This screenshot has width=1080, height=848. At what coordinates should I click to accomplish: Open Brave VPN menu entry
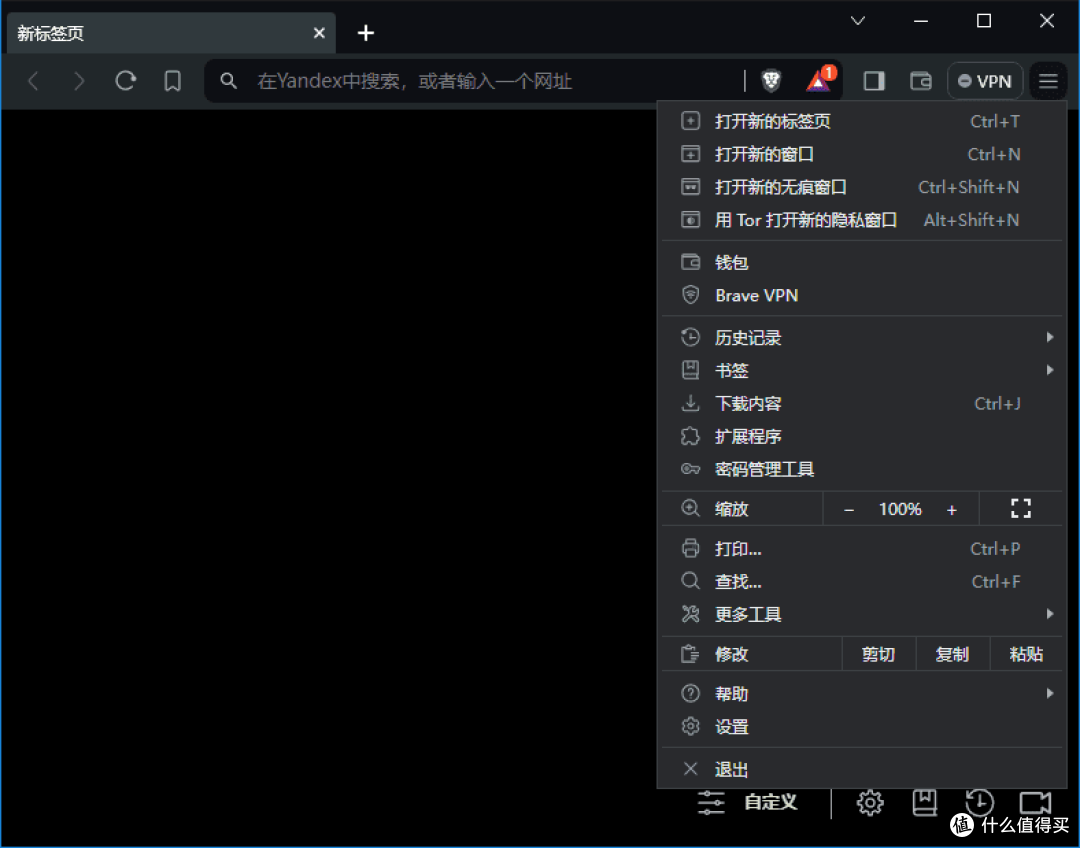[x=861, y=296]
